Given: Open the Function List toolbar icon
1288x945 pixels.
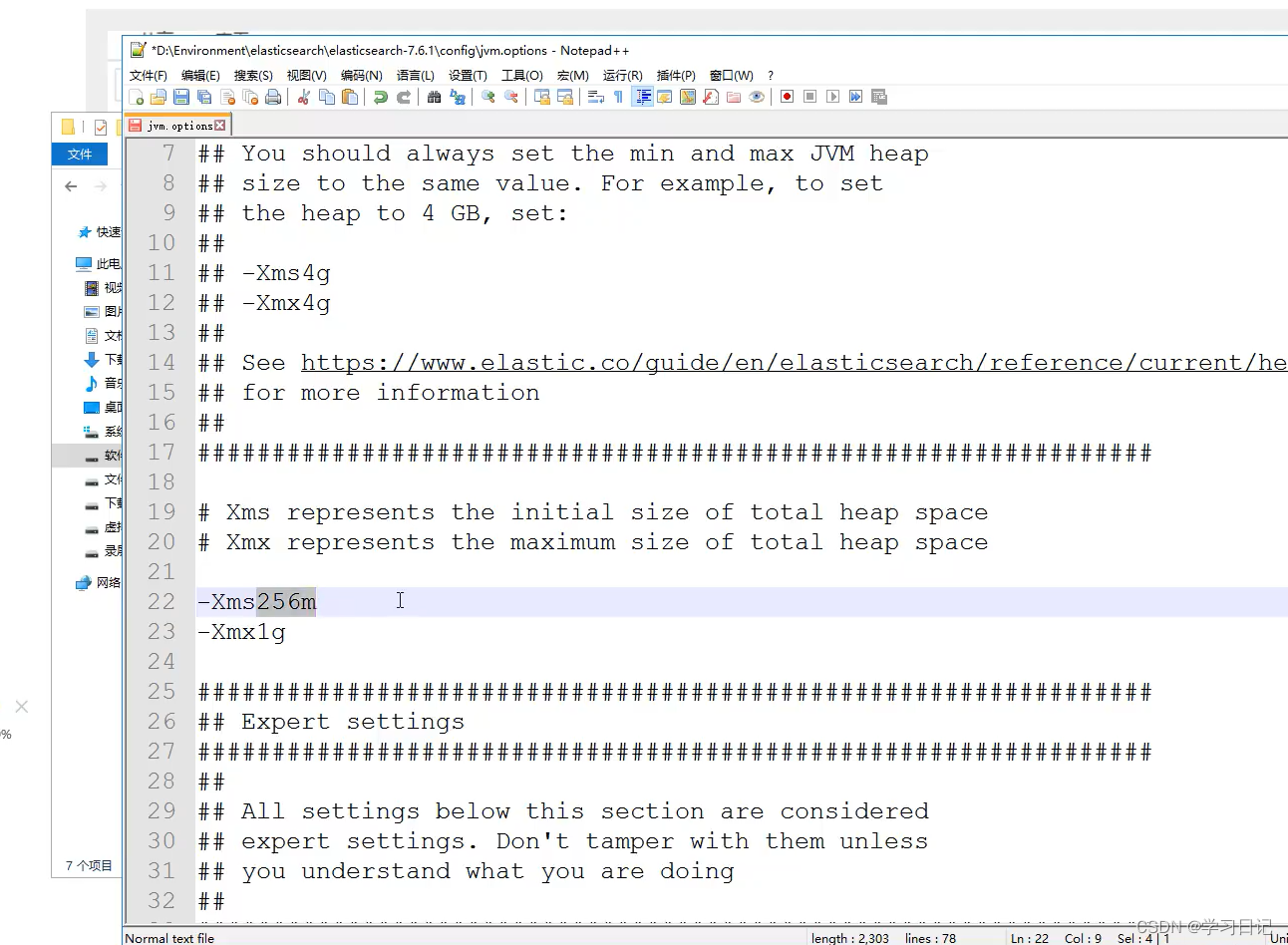Looking at the screenshot, I should [711, 97].
